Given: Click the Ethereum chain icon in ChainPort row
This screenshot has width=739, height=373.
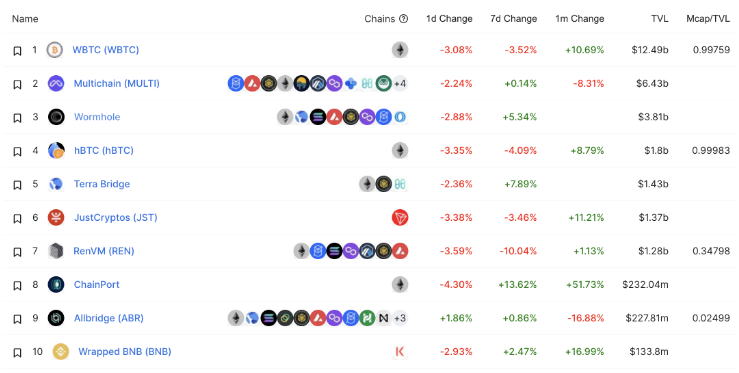Looking at the screenshot, I should (400, 284).
